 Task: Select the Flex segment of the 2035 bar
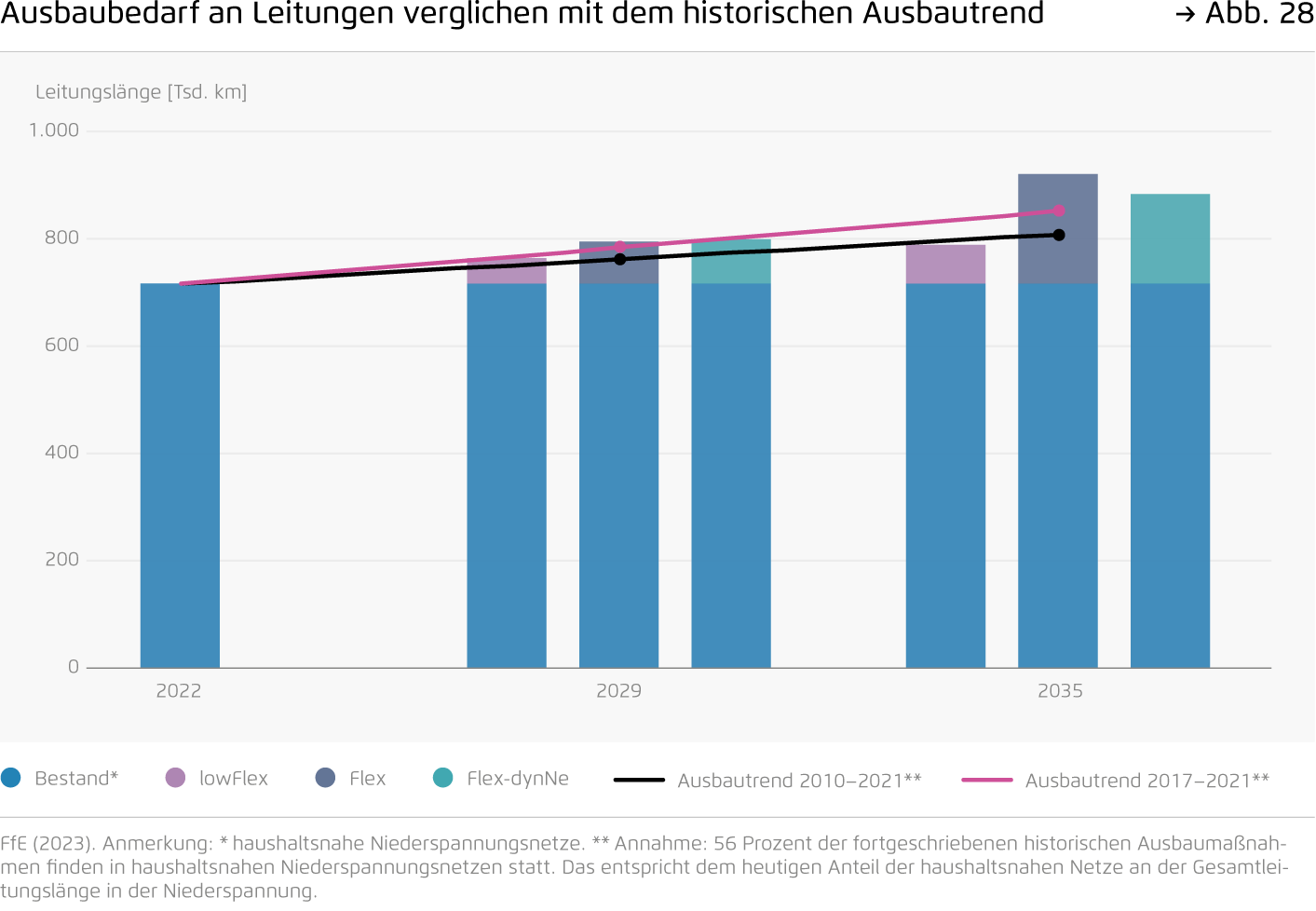tap(1058, 228)
